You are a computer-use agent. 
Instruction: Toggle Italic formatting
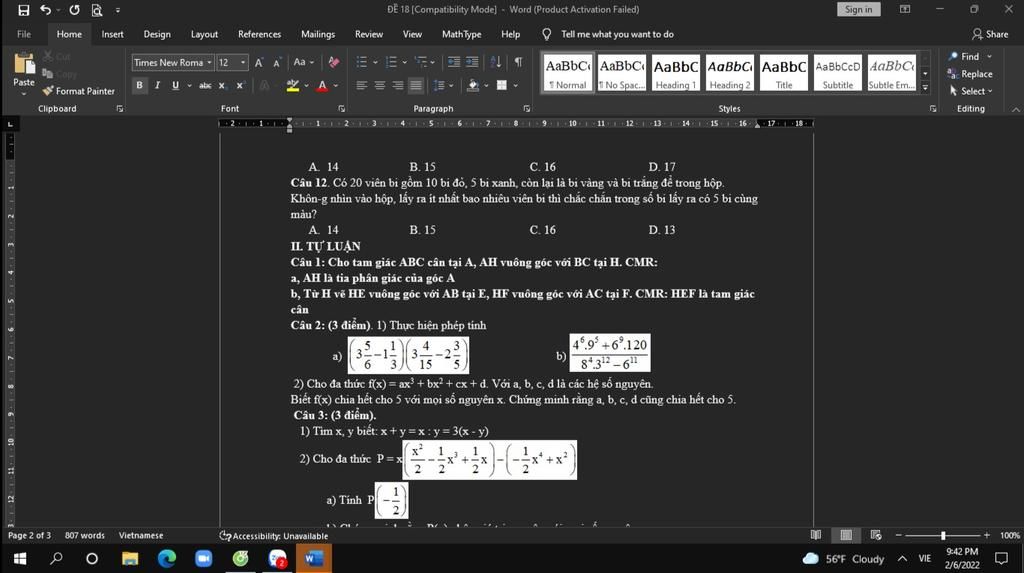[x=157, y=86]
